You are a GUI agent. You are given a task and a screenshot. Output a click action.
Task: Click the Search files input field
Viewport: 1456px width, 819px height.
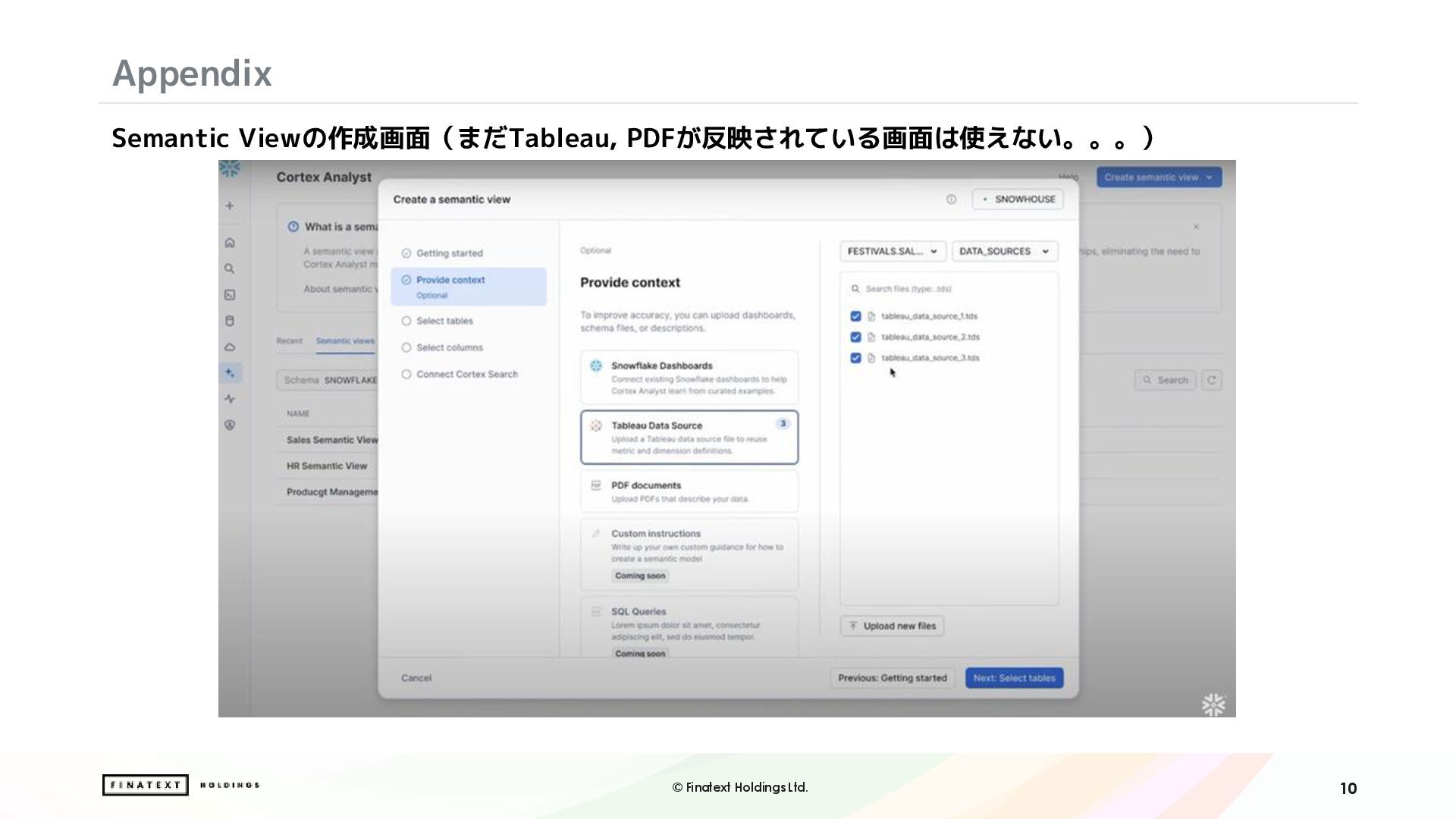coord(949,289)
